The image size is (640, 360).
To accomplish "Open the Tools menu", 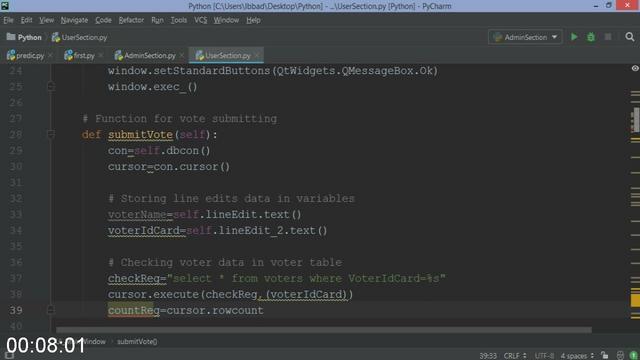I will coord(178,20).
